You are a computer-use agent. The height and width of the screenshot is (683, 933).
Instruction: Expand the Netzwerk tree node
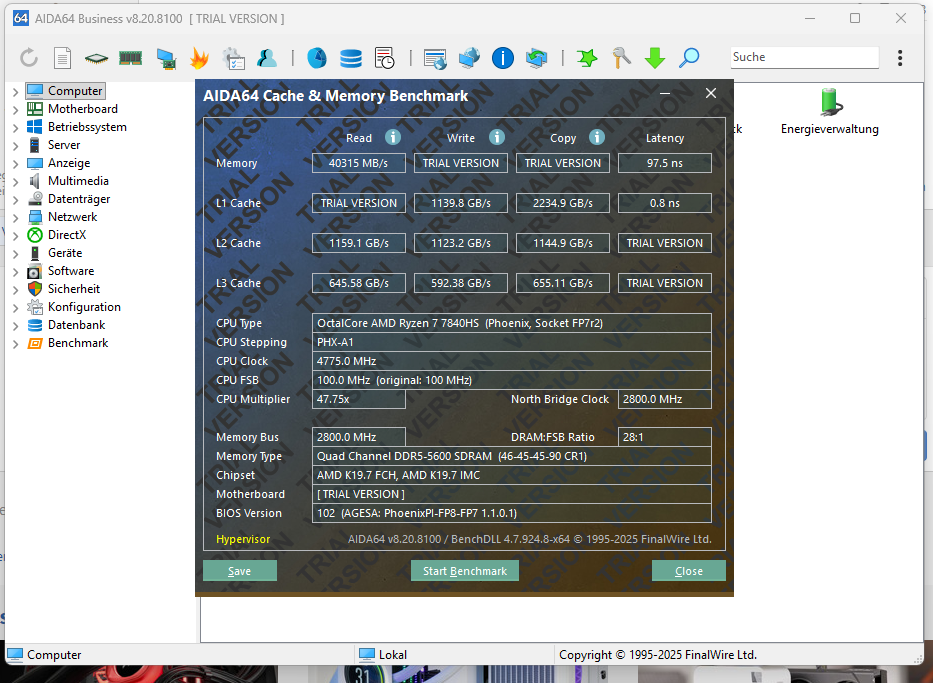[15, 218]
